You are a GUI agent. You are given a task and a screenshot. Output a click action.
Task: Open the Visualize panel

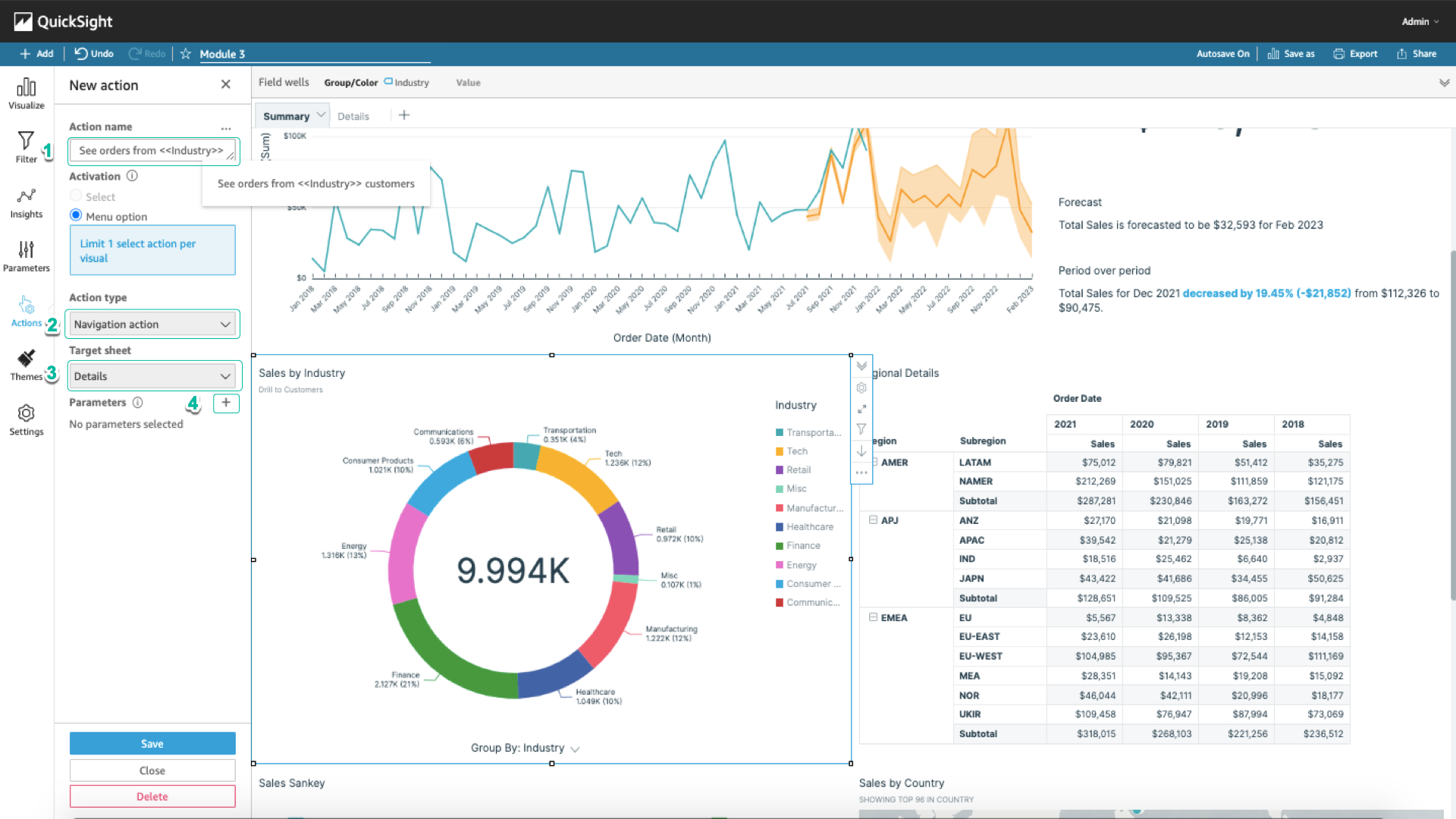26,93
